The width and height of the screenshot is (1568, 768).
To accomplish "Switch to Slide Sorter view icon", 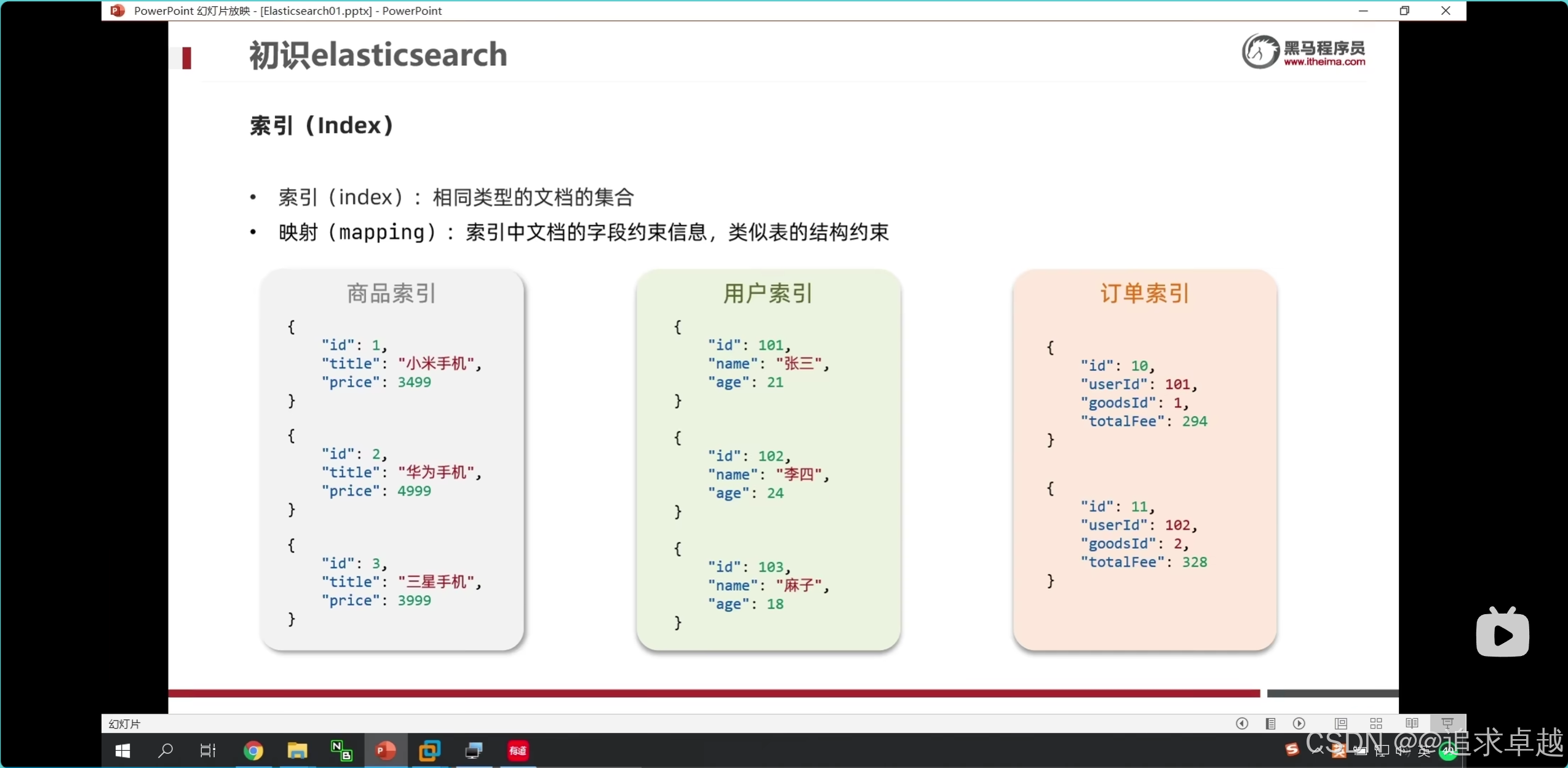I will pyautogui.click(x=1376, y=723).
